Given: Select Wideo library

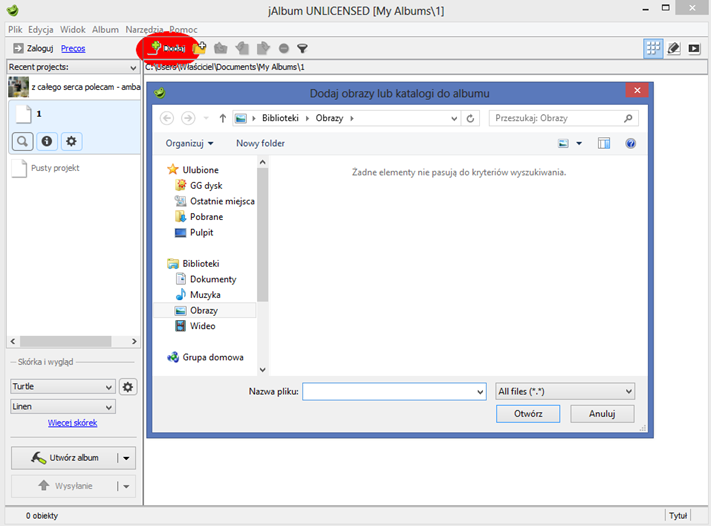Looking at the screenshot, I should point(195,326).
